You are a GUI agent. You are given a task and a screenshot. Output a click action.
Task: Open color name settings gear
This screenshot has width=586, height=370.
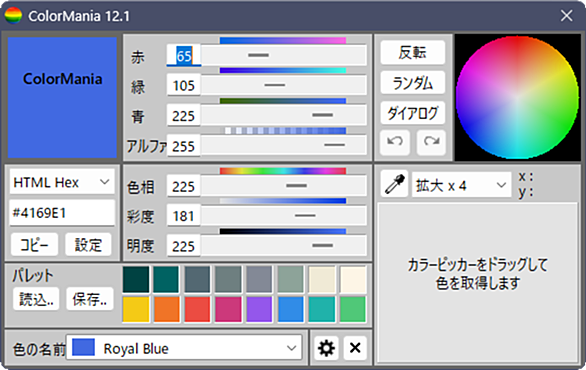tap(326, 348)
